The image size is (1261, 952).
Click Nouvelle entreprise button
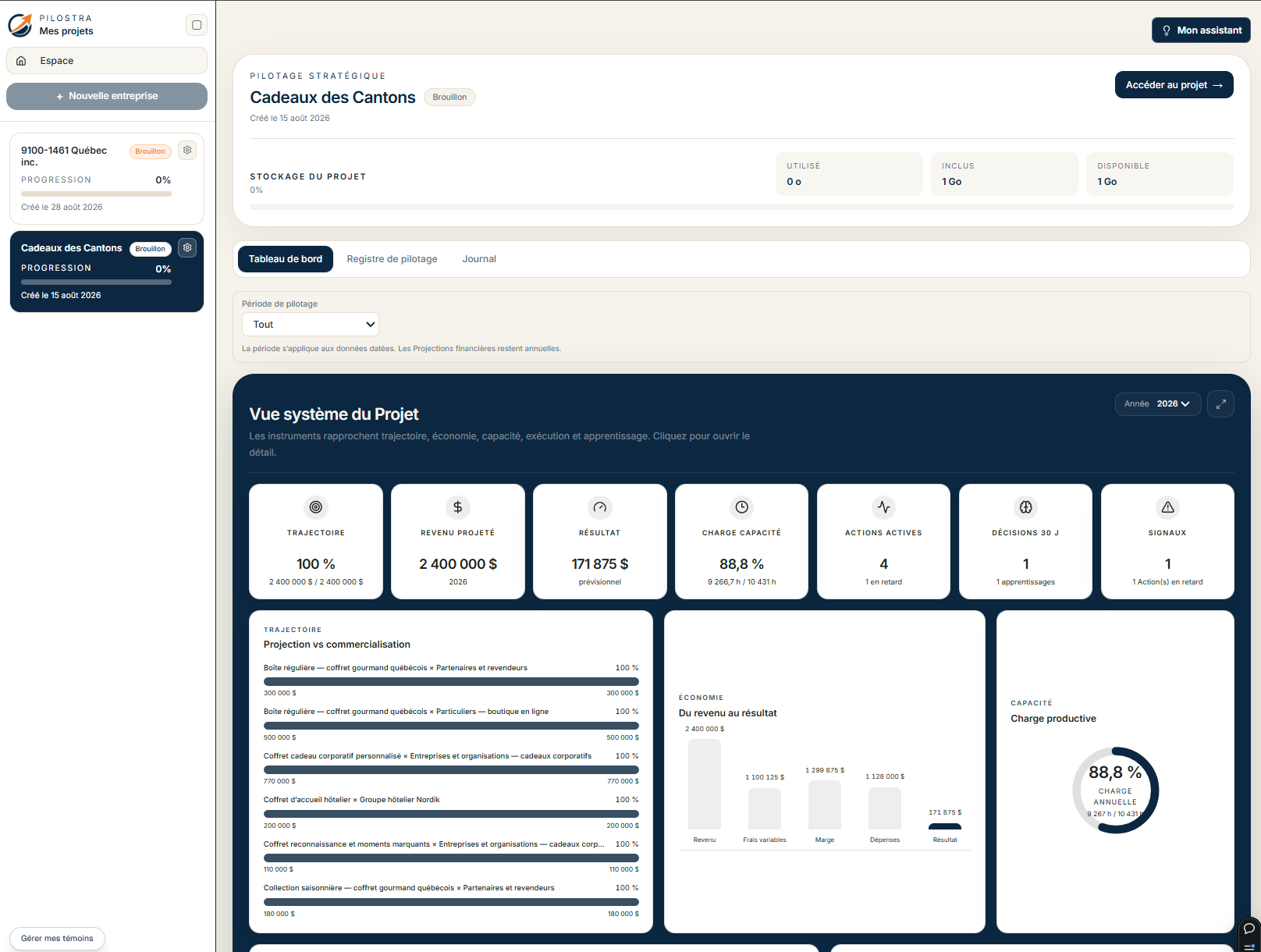coord(107,97)
